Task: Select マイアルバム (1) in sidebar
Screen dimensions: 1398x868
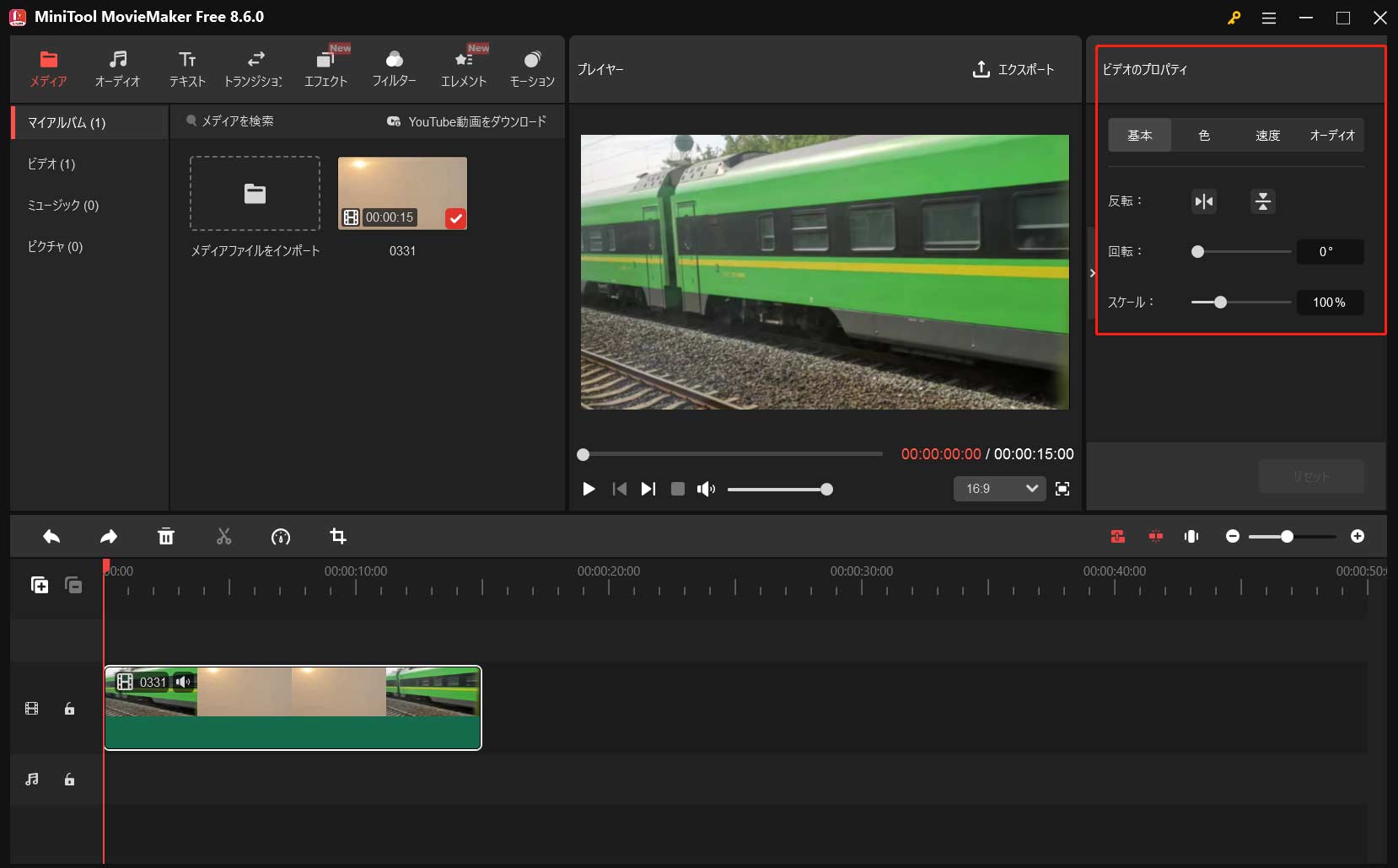Action: point(89,122)
